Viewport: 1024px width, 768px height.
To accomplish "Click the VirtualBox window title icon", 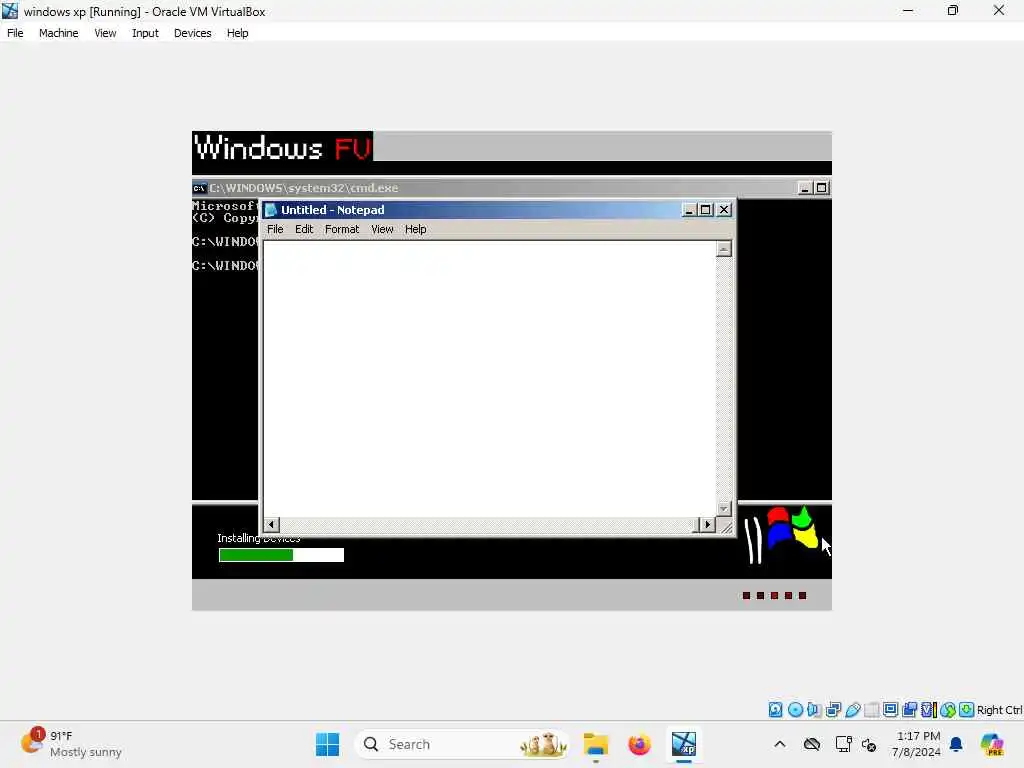I will coord(10,11).
